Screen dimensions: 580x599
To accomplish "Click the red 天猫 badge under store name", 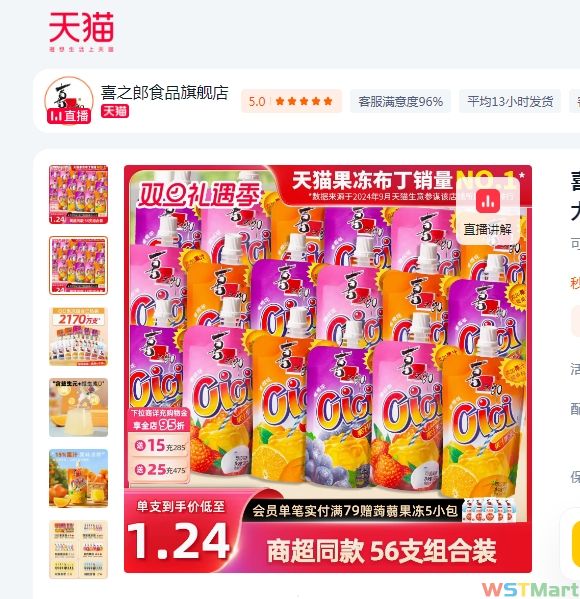I will tap(115, 111).
